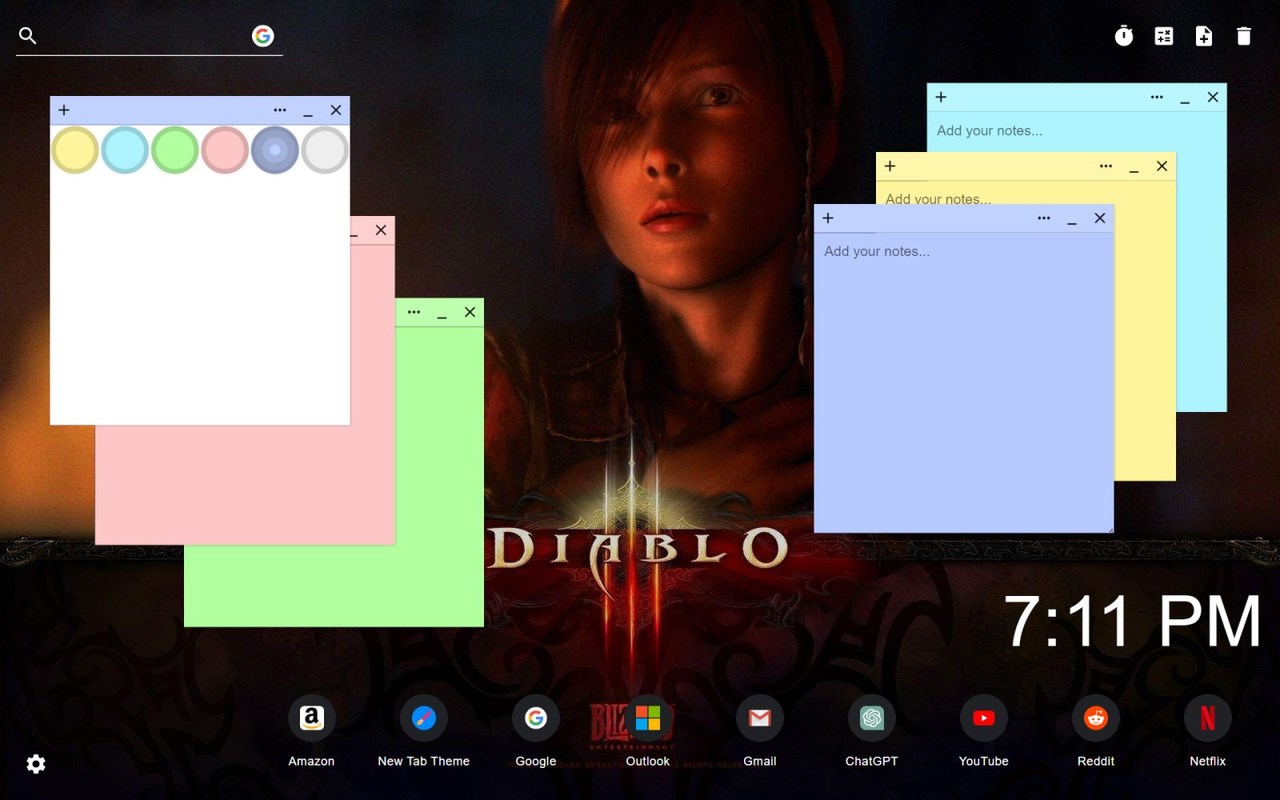Click the cyan note's text area
The height and width of the screenshot is (800, 1280).
point(1076,131)
